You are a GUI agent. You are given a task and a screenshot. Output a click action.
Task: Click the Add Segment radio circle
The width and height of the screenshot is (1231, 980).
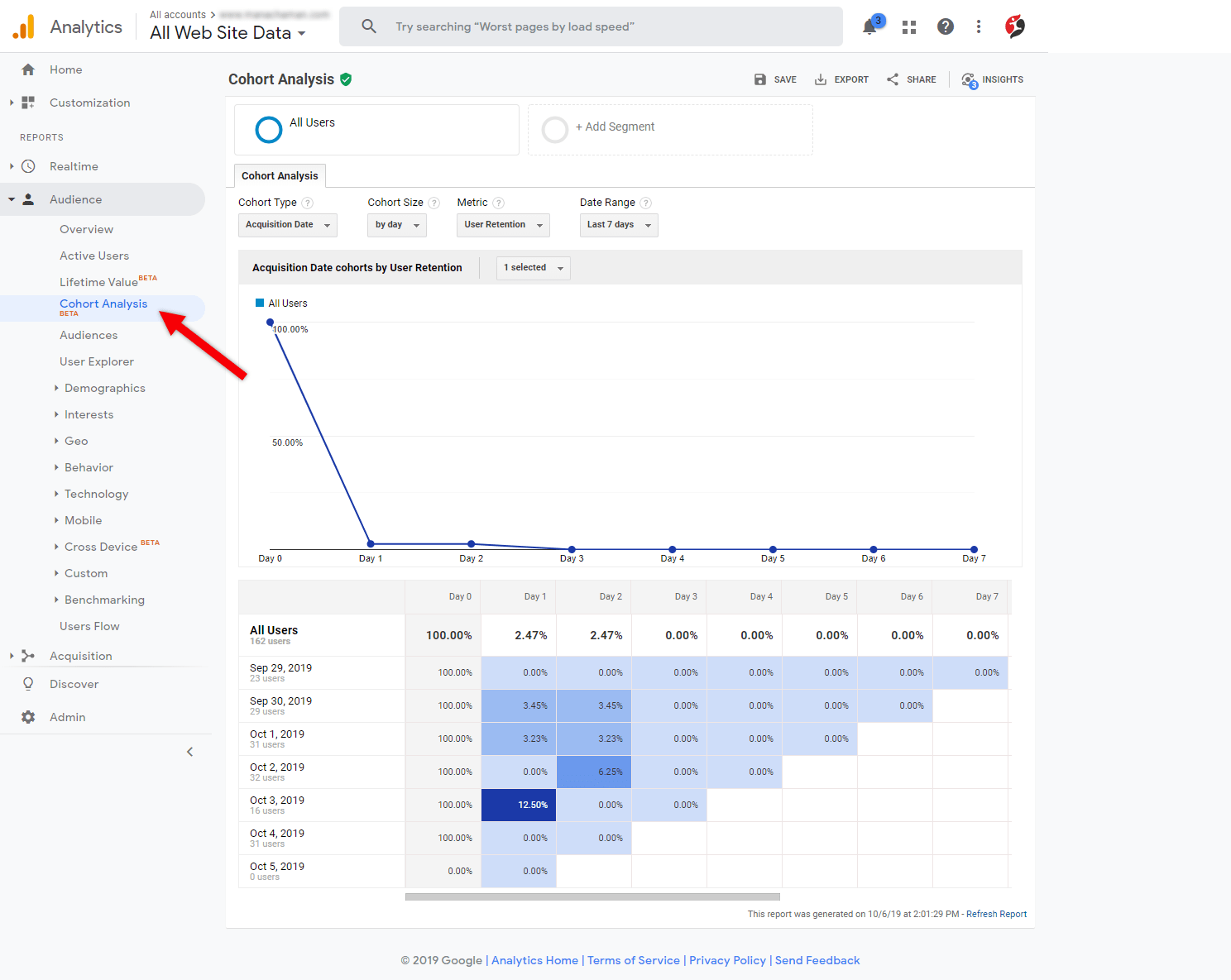point(555,130)
